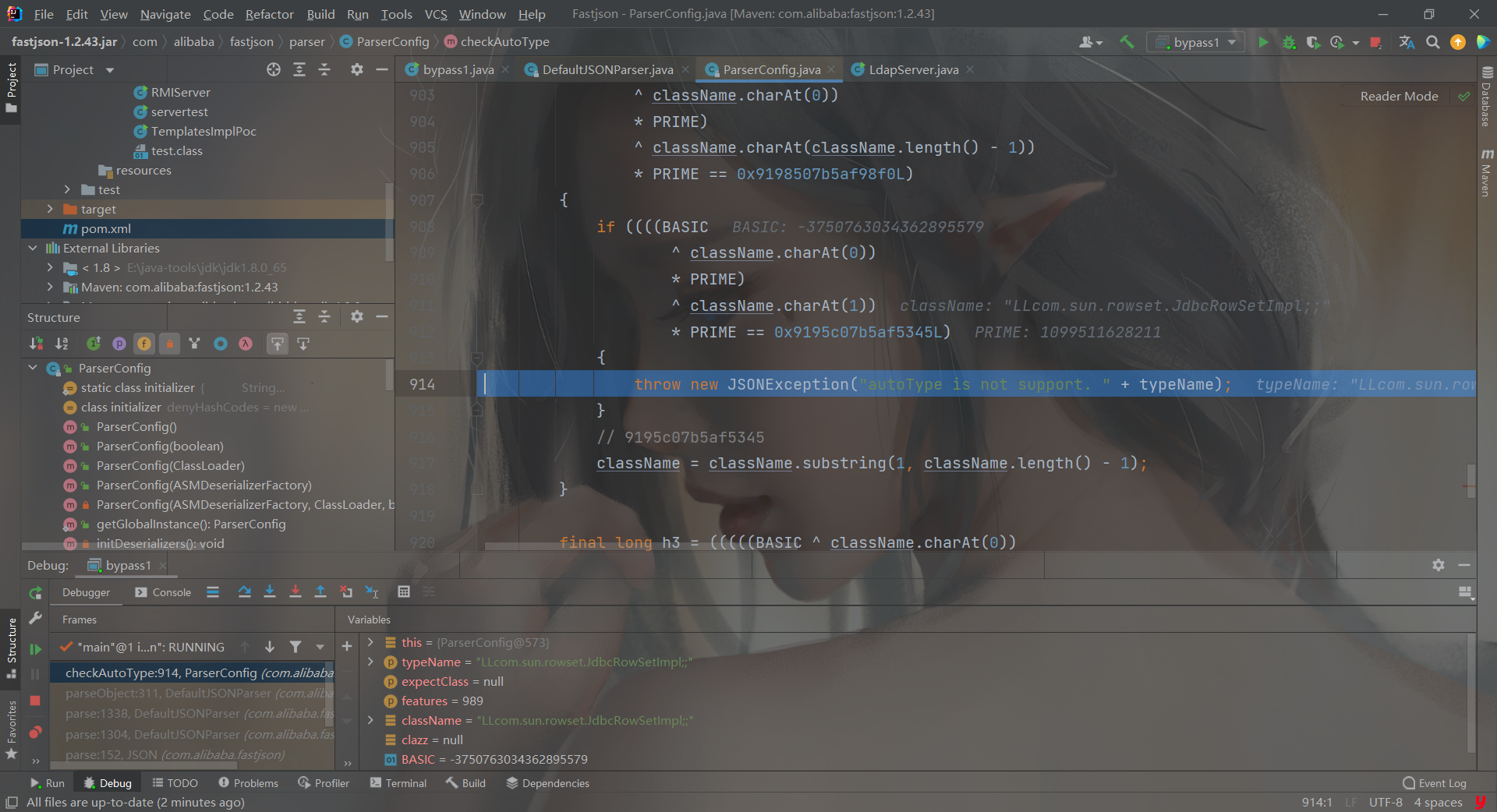Open thread selection dropdown in Frames

coord(320,647)
